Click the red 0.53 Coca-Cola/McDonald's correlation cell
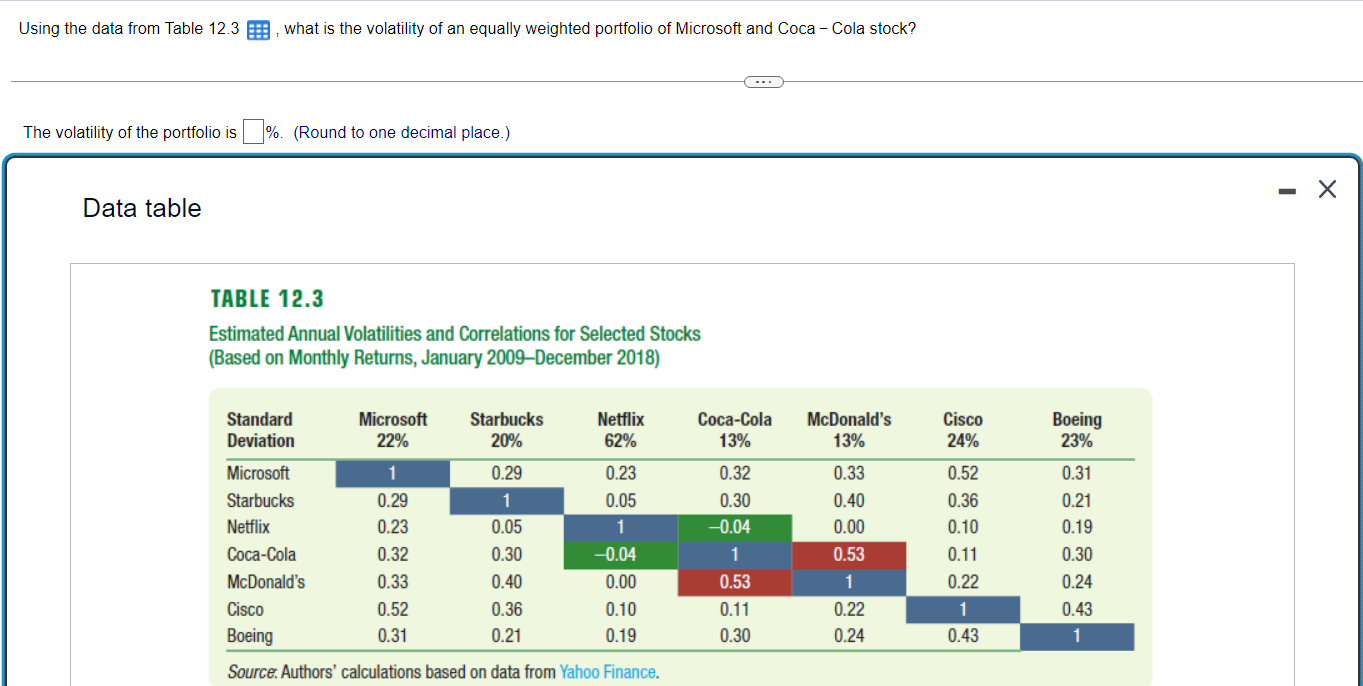 [x=849, y=555]
